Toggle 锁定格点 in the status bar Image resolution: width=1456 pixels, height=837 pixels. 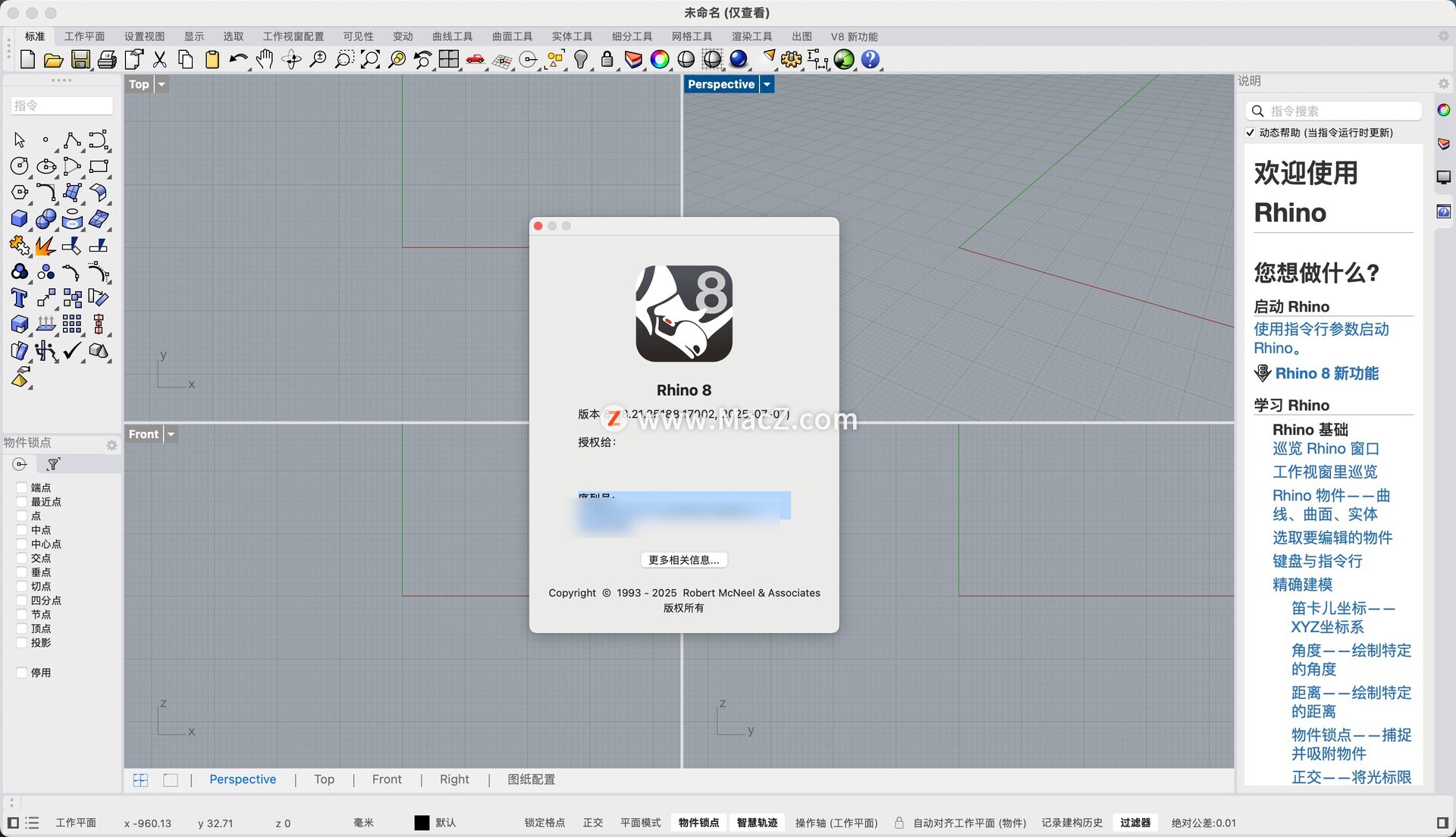pos(544,823)
